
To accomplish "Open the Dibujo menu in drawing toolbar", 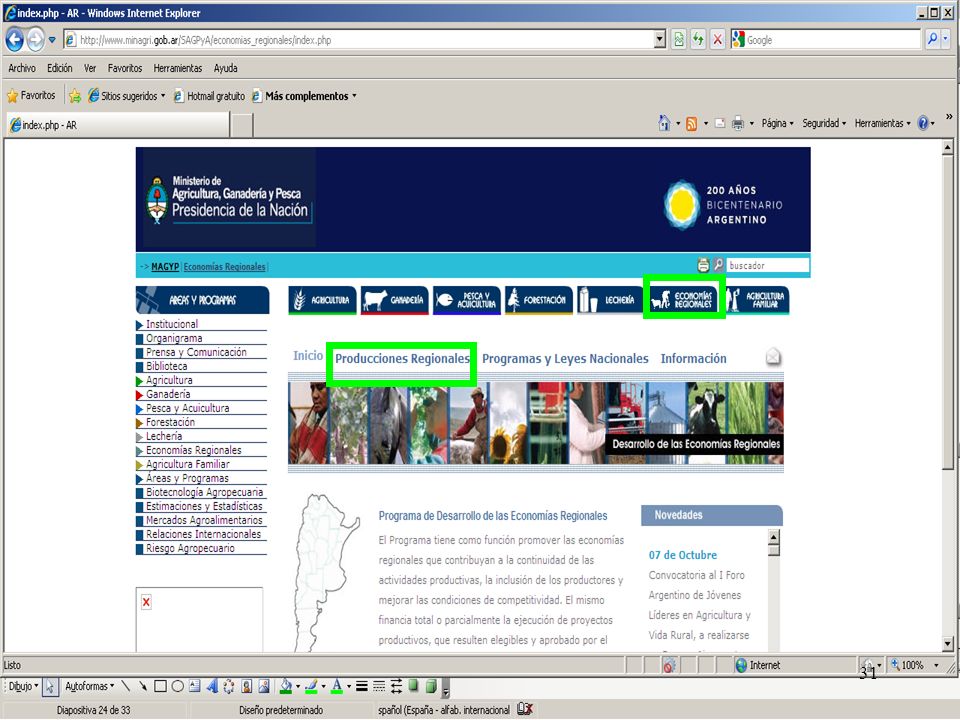I will click(x=23, y=686).
